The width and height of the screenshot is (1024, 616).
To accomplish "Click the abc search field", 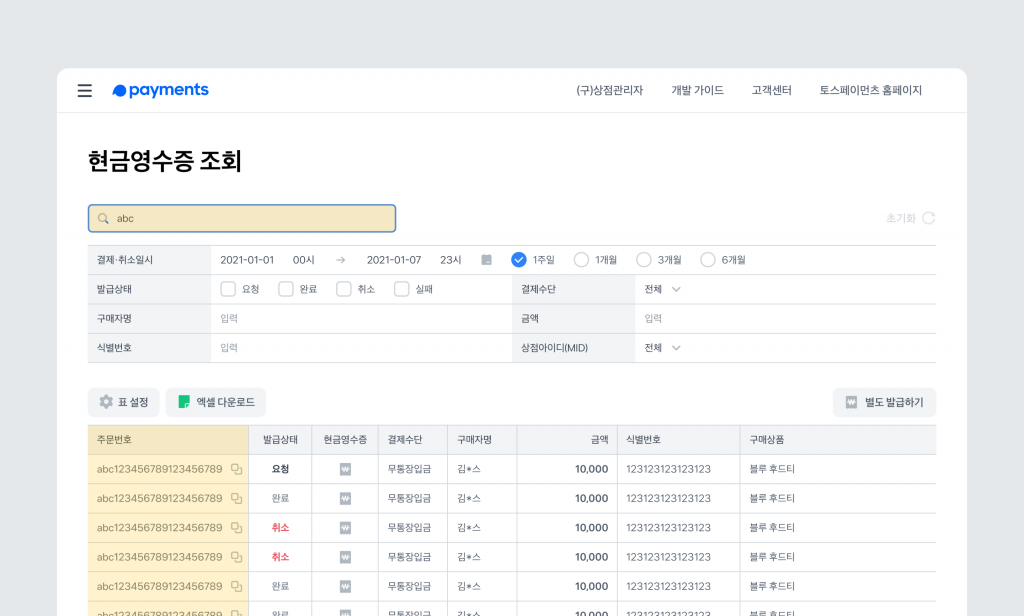I will tap(242, 219).
